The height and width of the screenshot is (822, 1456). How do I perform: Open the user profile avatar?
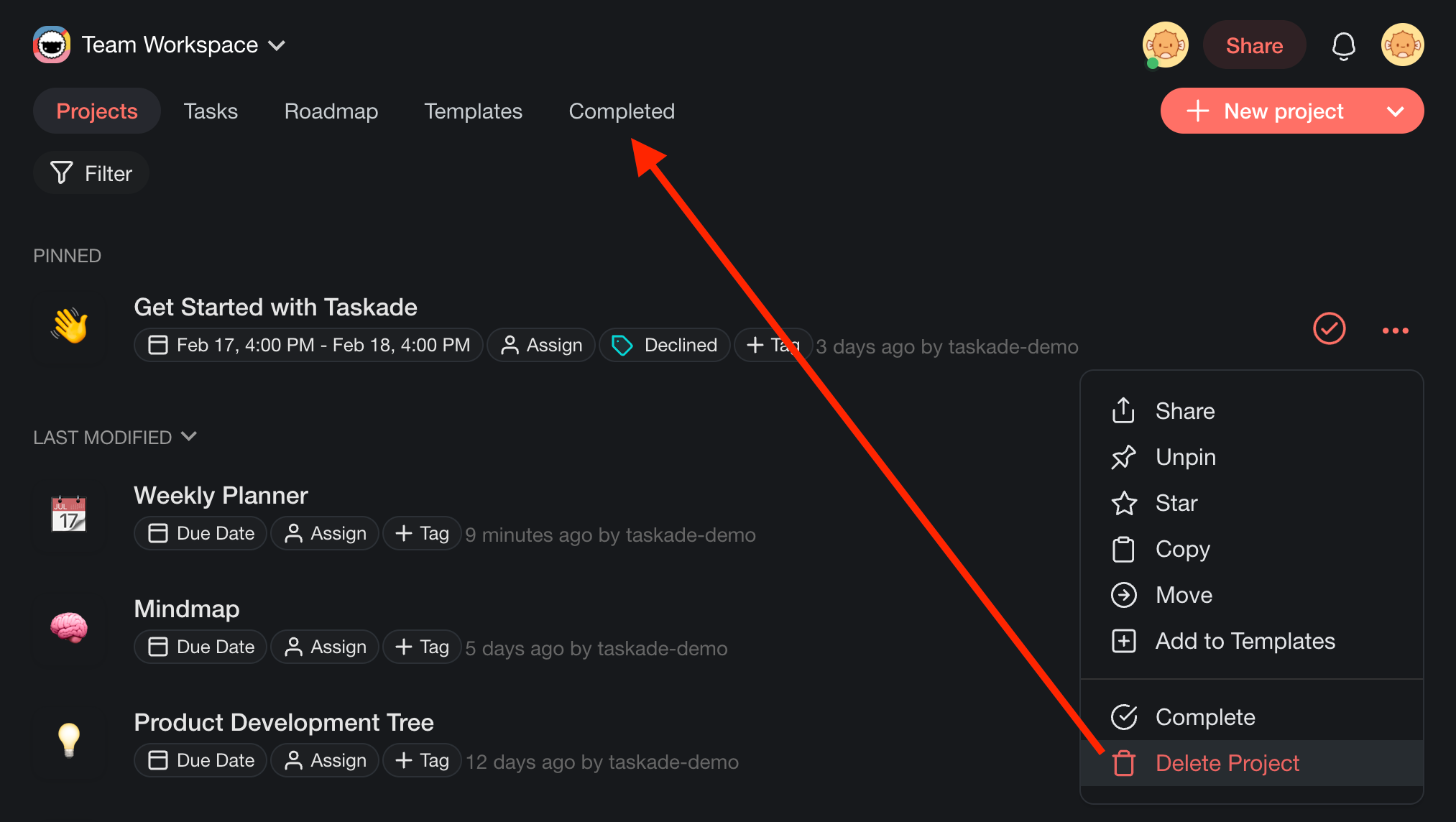1402,45
